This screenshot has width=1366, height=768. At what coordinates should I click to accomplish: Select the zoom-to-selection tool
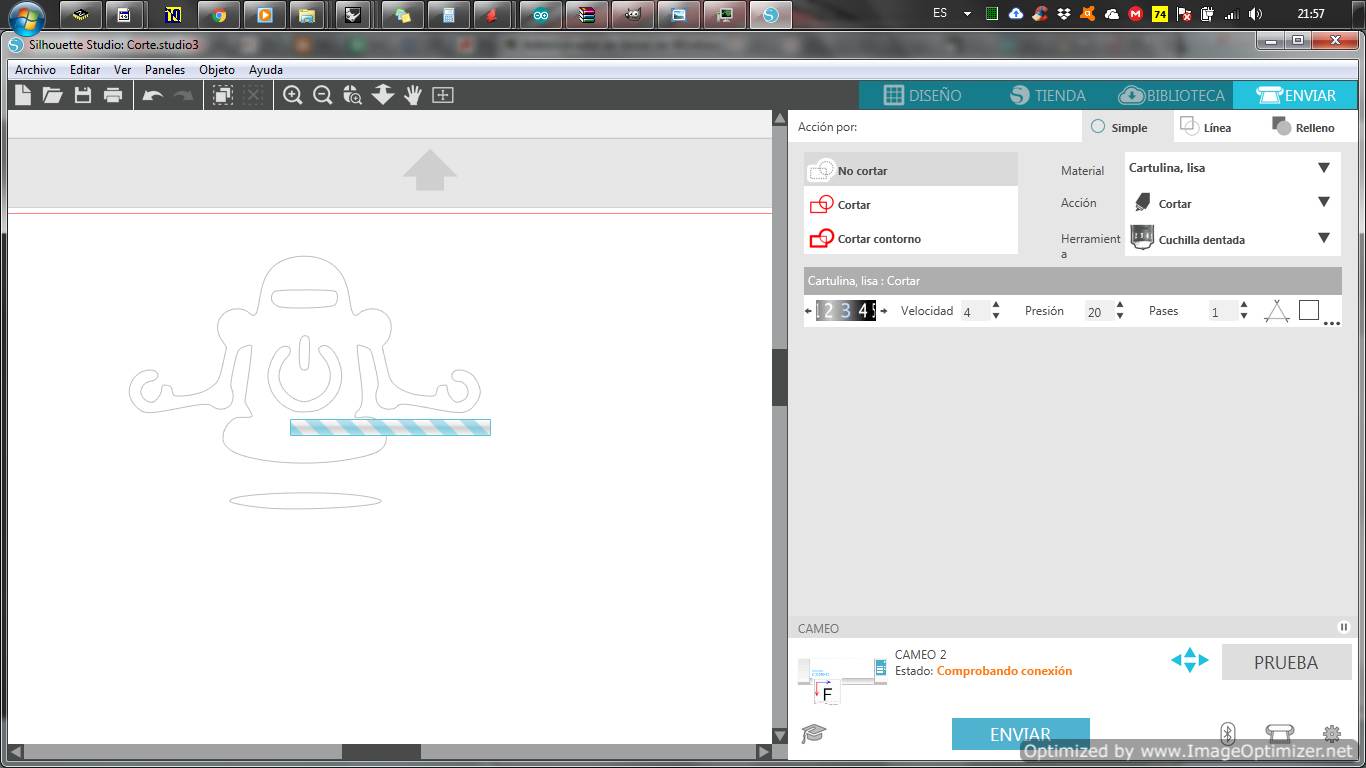pyautogui.click(x=352, y=95)
